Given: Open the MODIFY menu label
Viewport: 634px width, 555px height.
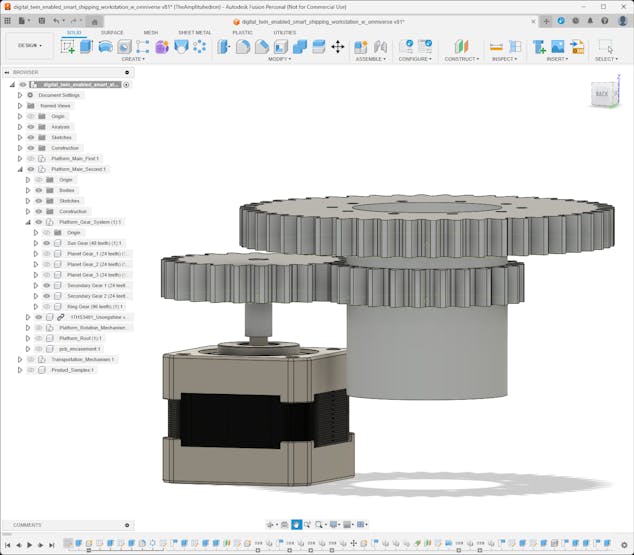Looking at the screenshot, I should 279,59.
